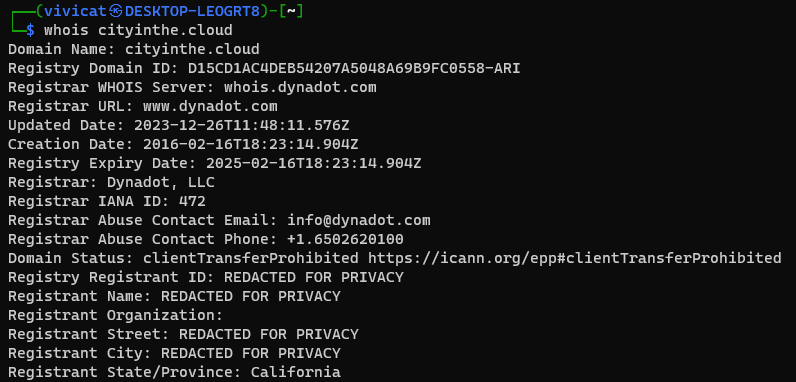Click the dollar sign prompt symbol
Screen dimensions: 796x382
[30, 30]
